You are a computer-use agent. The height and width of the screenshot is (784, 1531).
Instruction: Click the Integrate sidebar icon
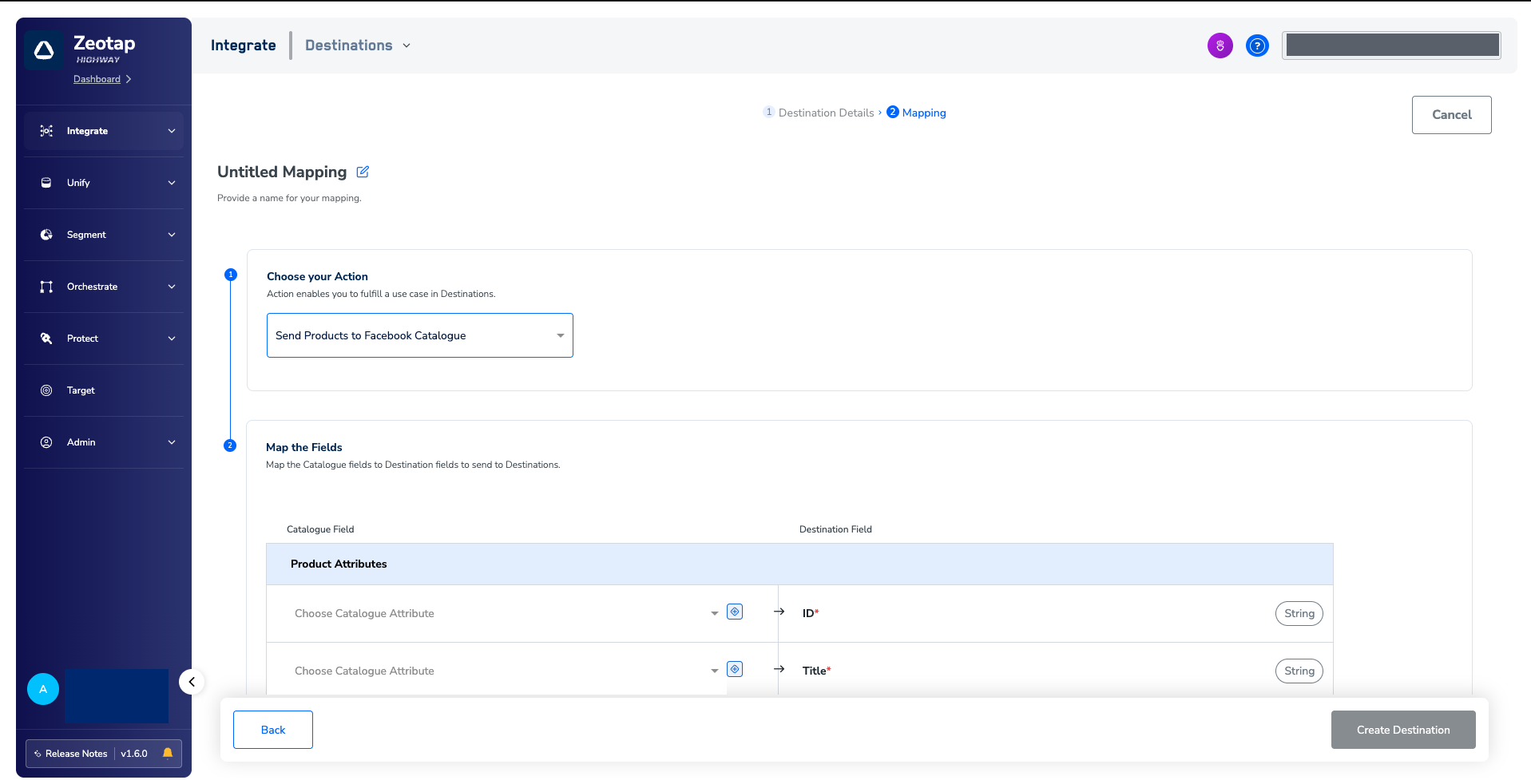pos(46,131)
